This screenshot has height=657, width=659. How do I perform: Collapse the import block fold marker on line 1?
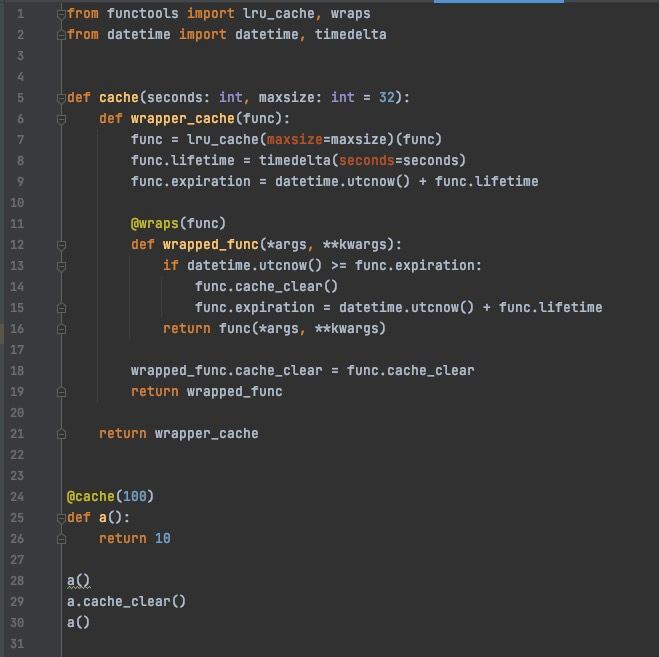coord(61,15)
